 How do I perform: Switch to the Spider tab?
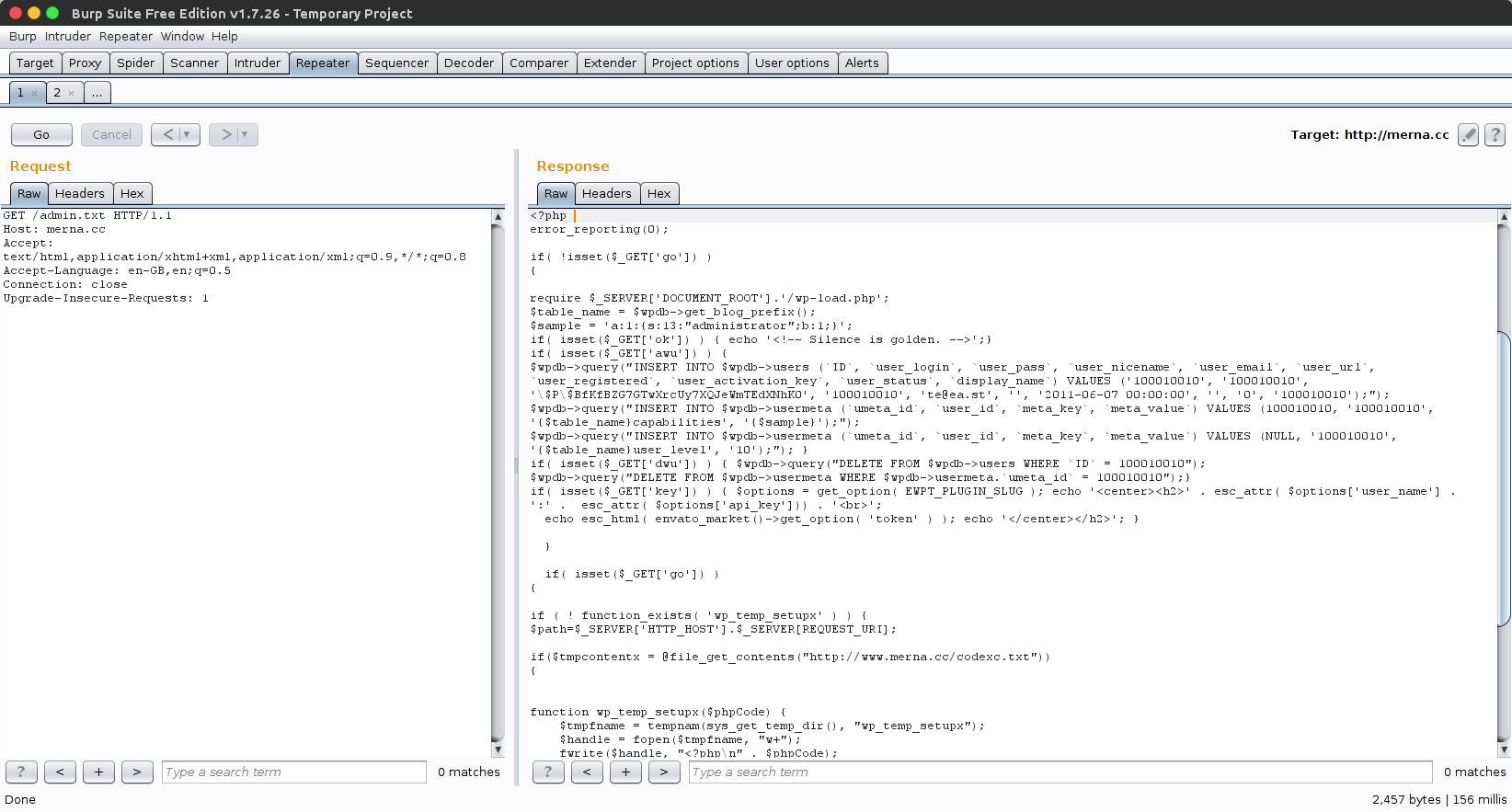(x=136, y=63)
